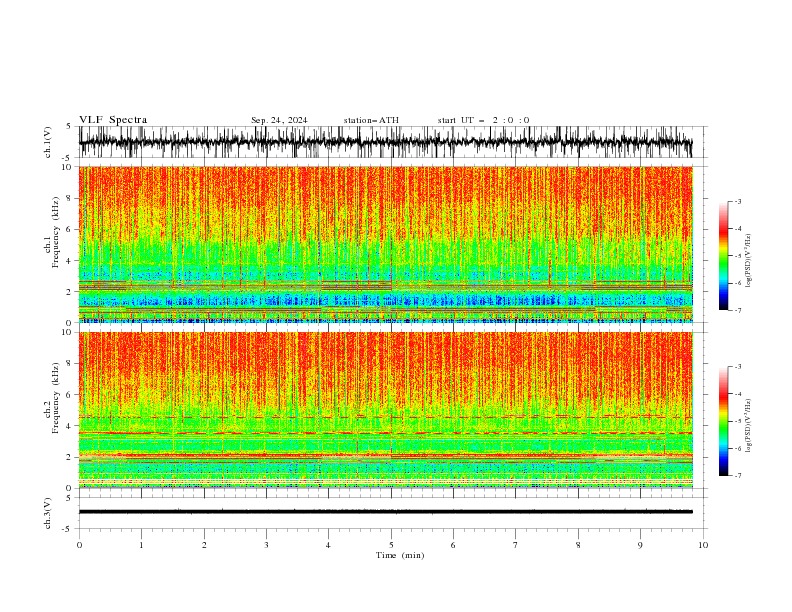This screenshot has width=792, height=612.
Task: Click inside the ch.1 spectrogram panel
Action: (x=385, y=244)
